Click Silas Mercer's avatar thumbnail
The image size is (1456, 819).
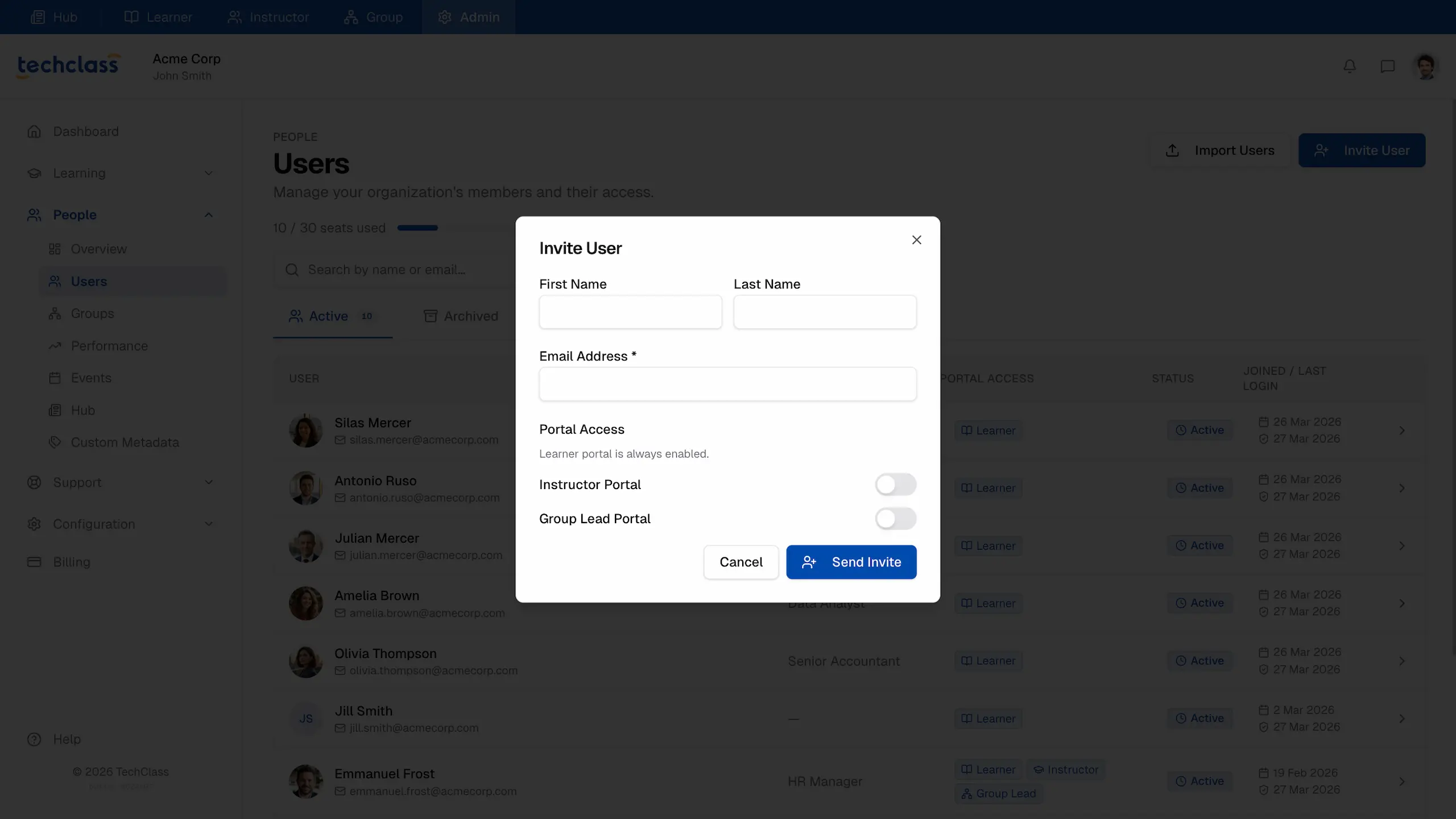(305, 431)
